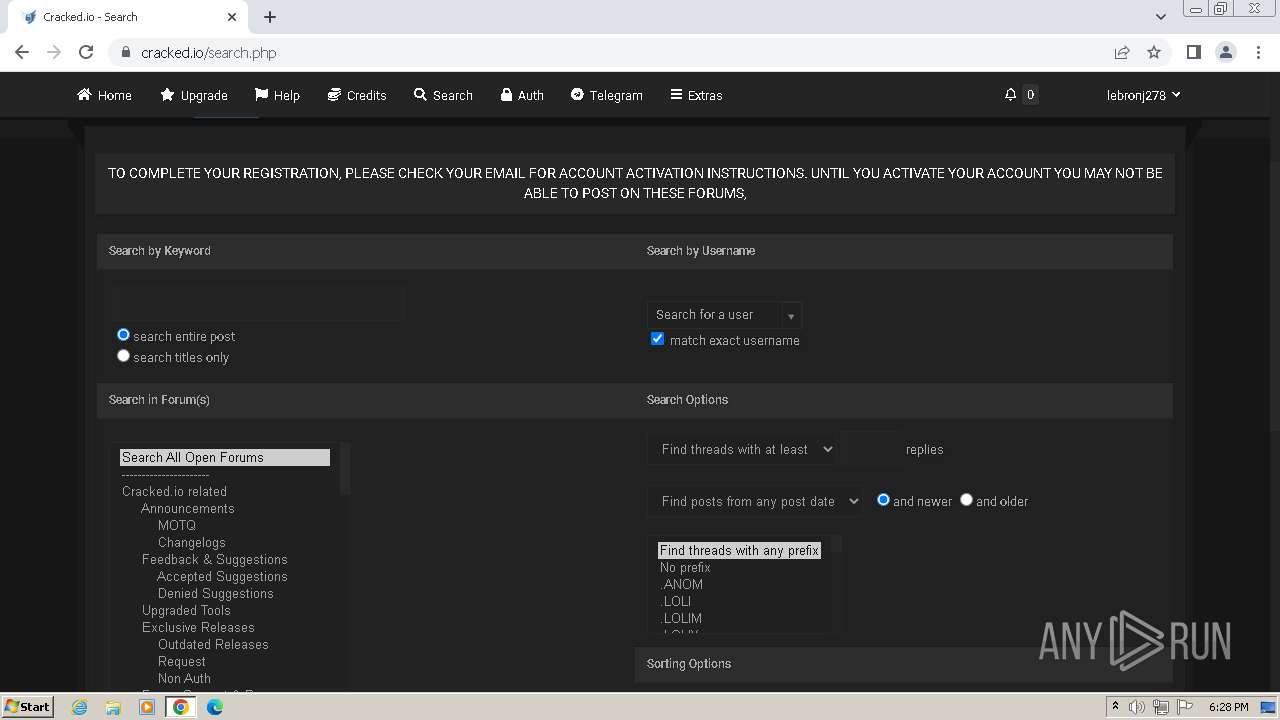1280x720 pixels.
Task: Expand the Extras menu
Action: point(696,95)
